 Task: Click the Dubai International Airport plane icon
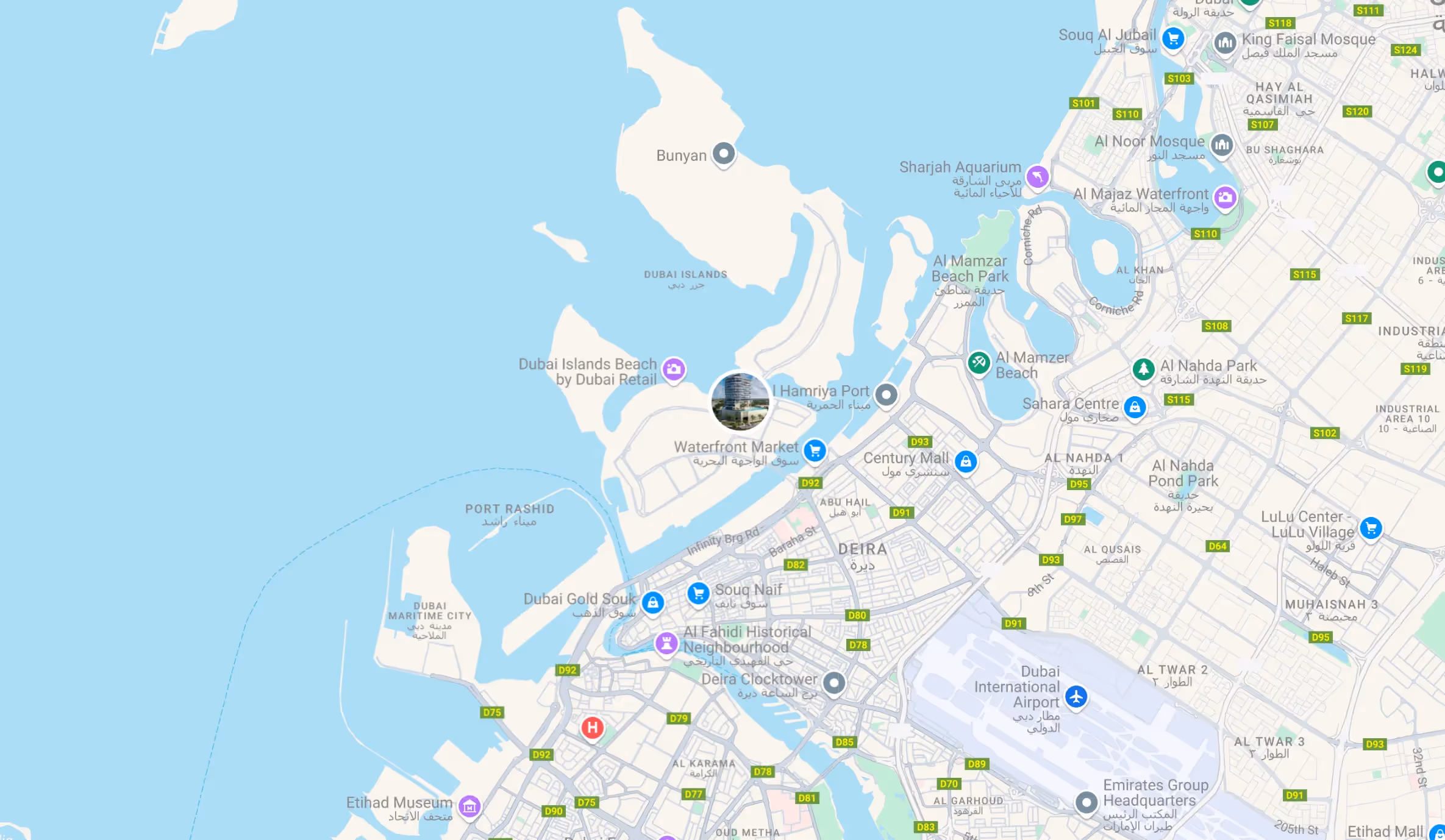click(1076, 696)
